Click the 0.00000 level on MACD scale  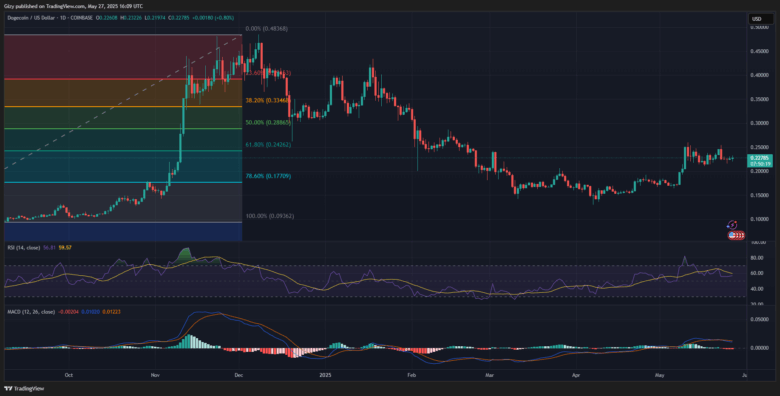[x=759, y=348]
